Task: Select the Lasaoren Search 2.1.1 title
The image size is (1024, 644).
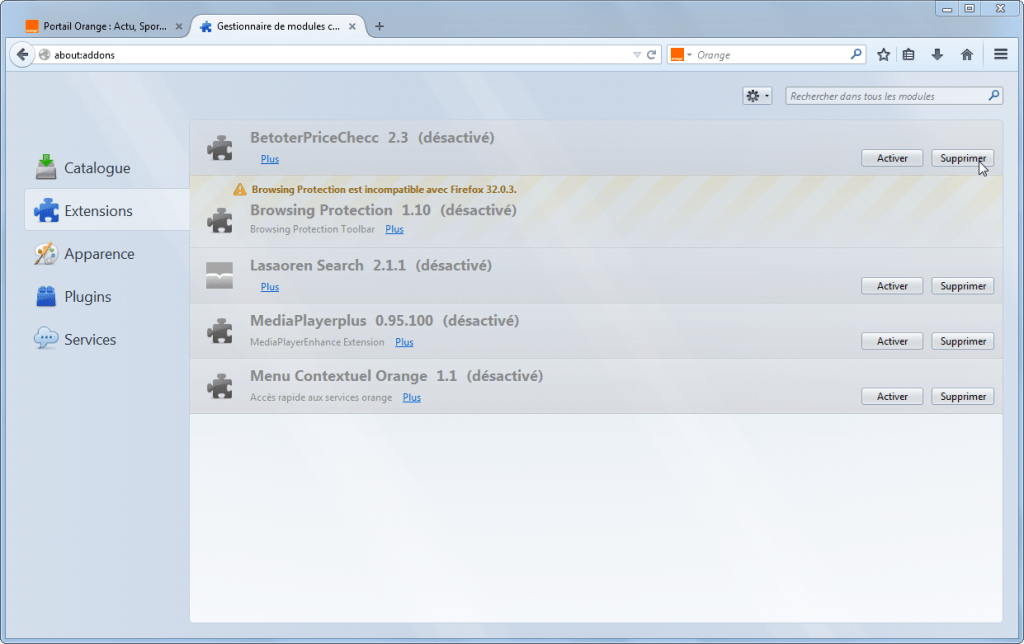Action: [328, 265]
